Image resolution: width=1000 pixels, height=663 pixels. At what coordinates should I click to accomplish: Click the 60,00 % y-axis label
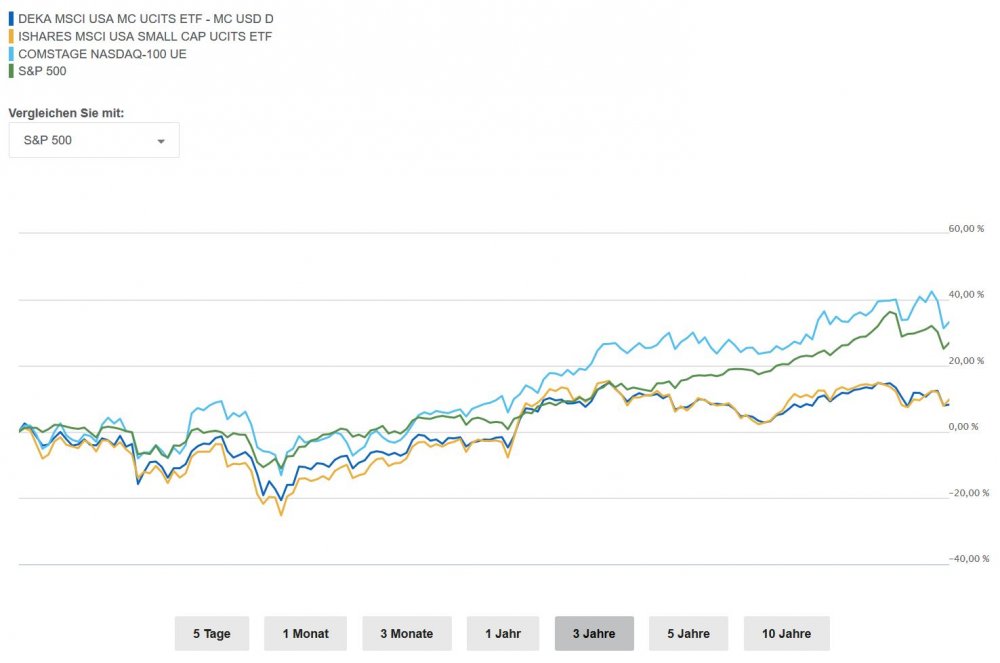[966, 228]
